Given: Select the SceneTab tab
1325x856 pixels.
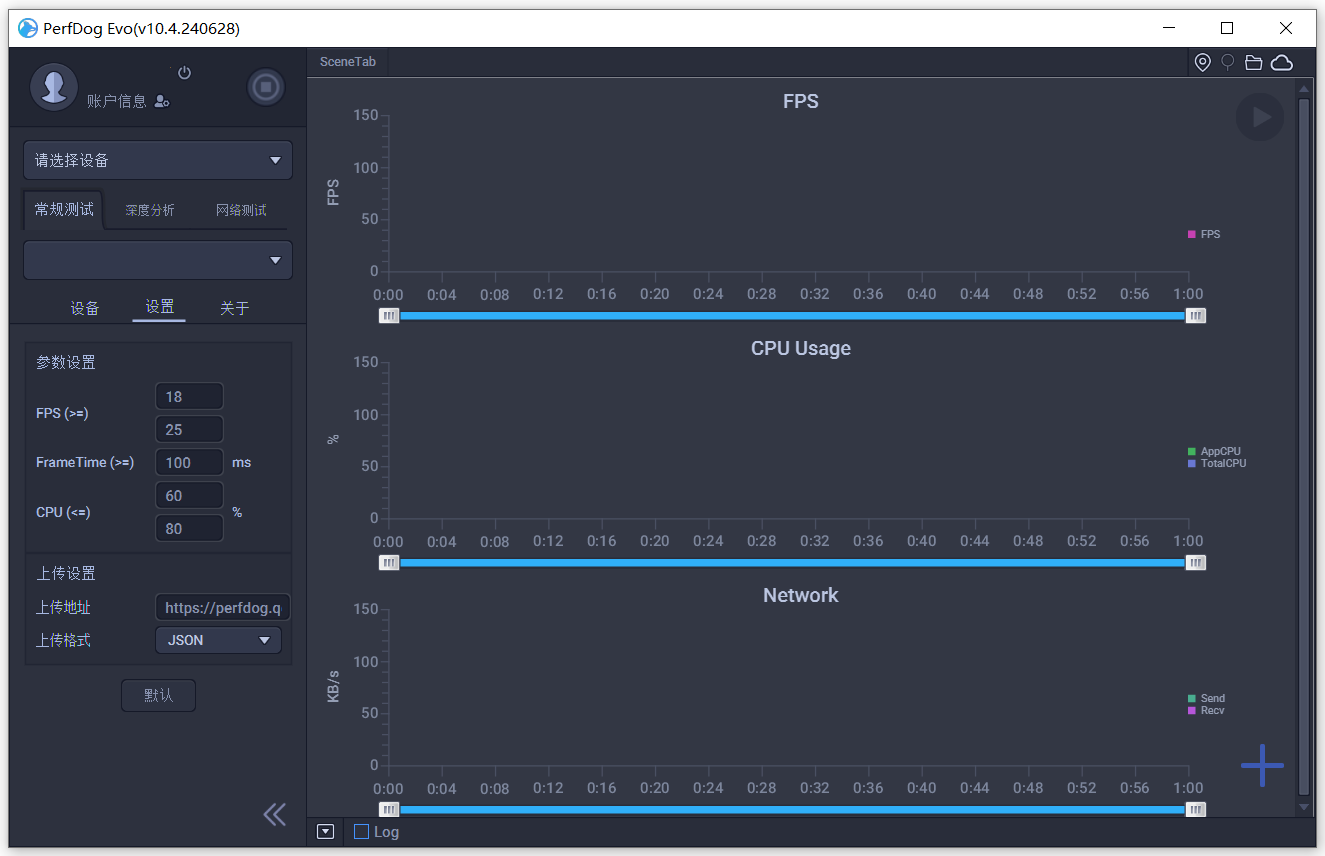Looking at the screenshot, I should pyautogui.click(x=348, y=62).
